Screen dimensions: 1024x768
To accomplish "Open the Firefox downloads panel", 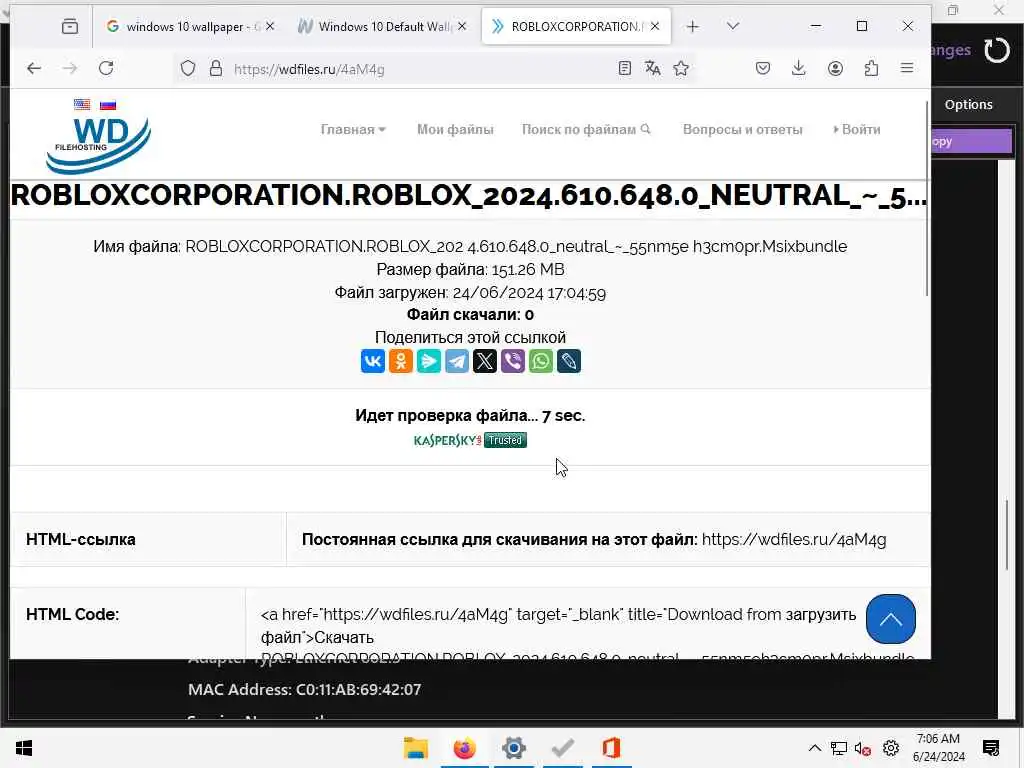I will [799, 68].
